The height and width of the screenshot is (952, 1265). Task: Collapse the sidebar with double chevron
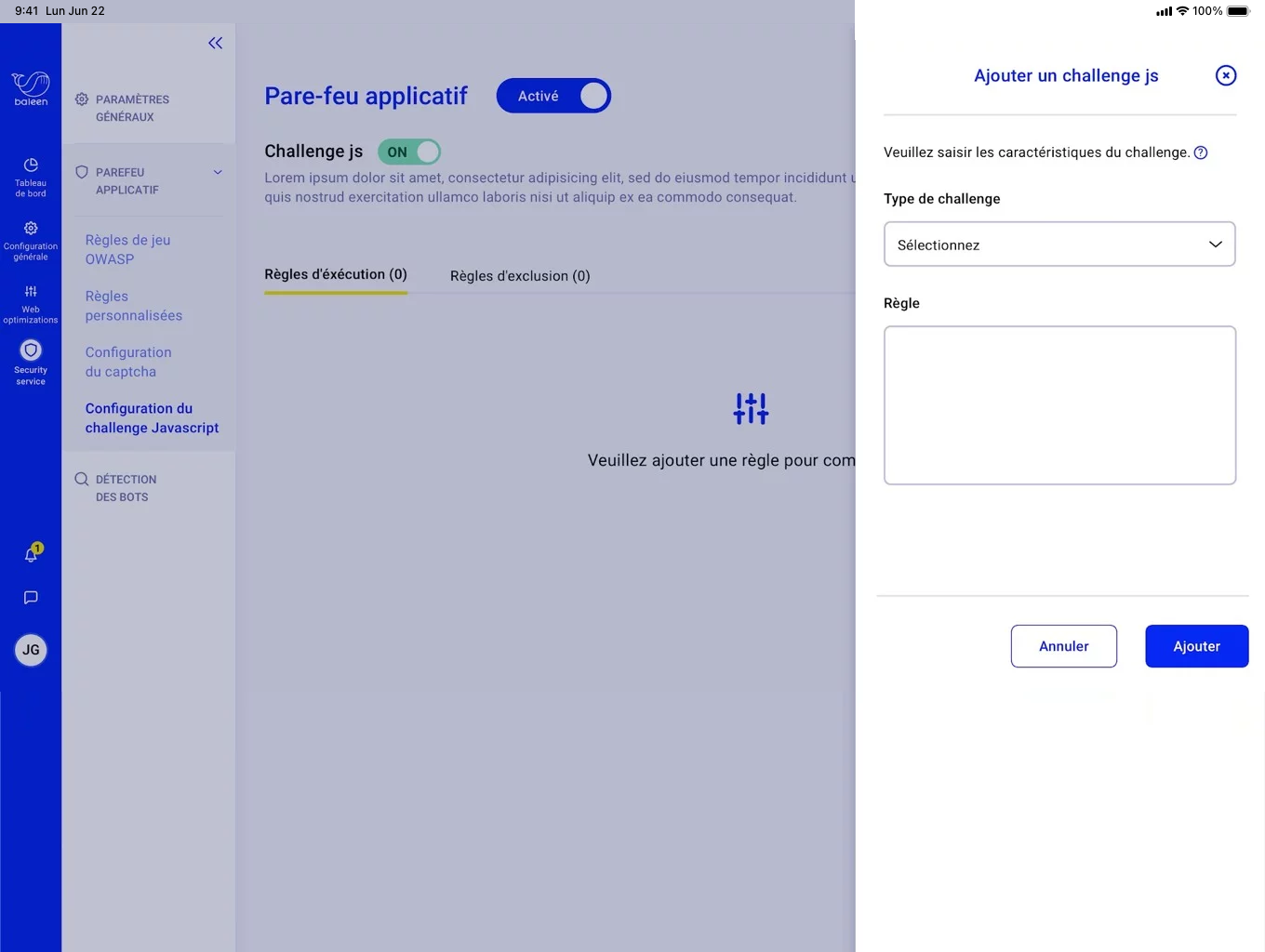(215, 43)
